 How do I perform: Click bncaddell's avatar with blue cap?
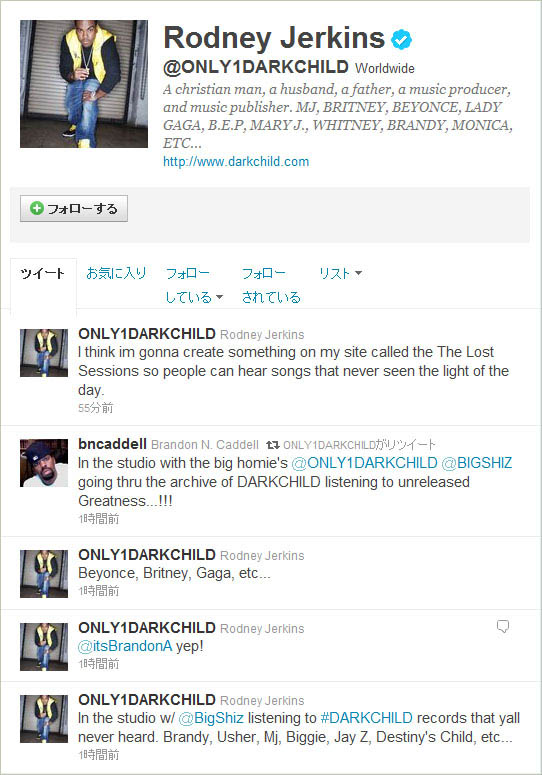(x=44, y=463)
